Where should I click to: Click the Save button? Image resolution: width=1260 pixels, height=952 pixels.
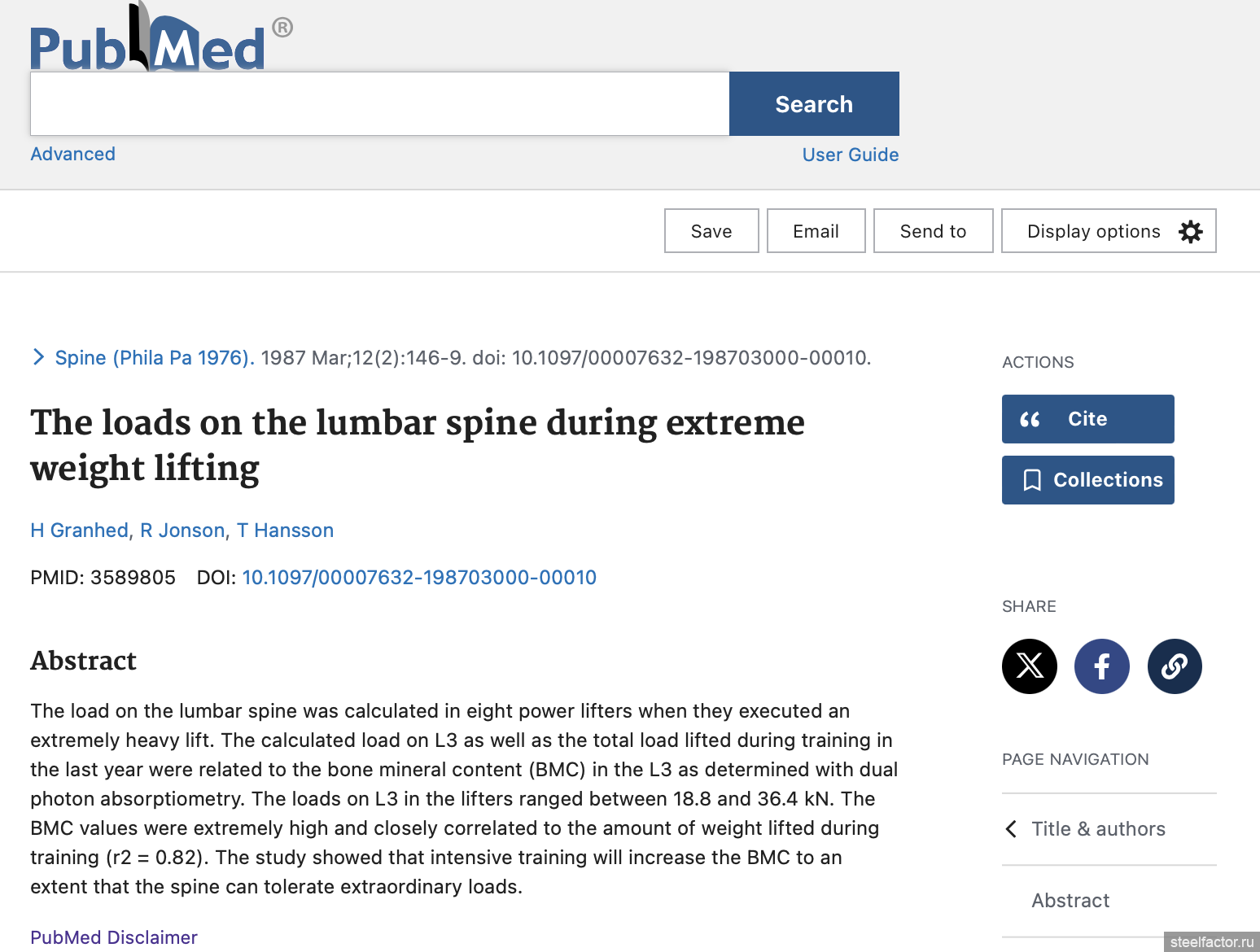point(711,231)
